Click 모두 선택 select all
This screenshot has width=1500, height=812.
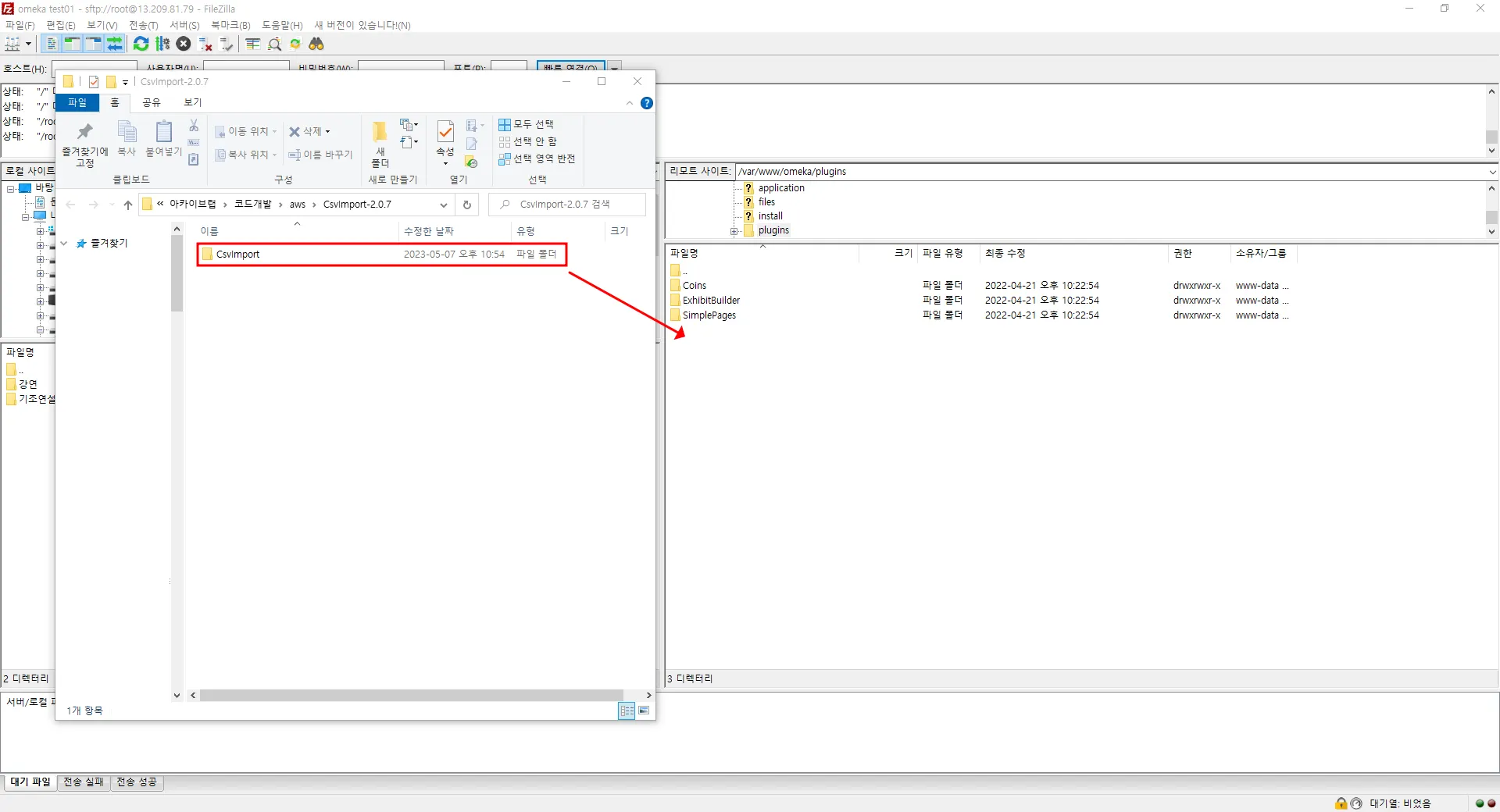click(x=526, y=124)
